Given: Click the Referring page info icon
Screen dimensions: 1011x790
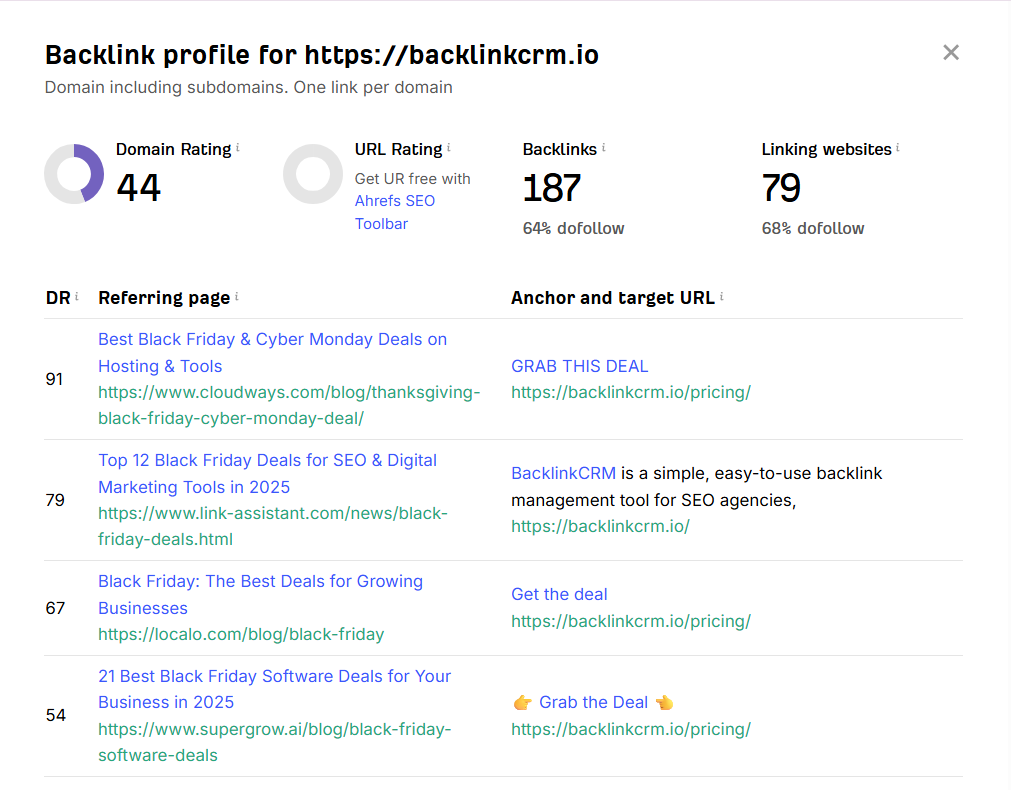Looking at the screenshot, I should [237, 297].
